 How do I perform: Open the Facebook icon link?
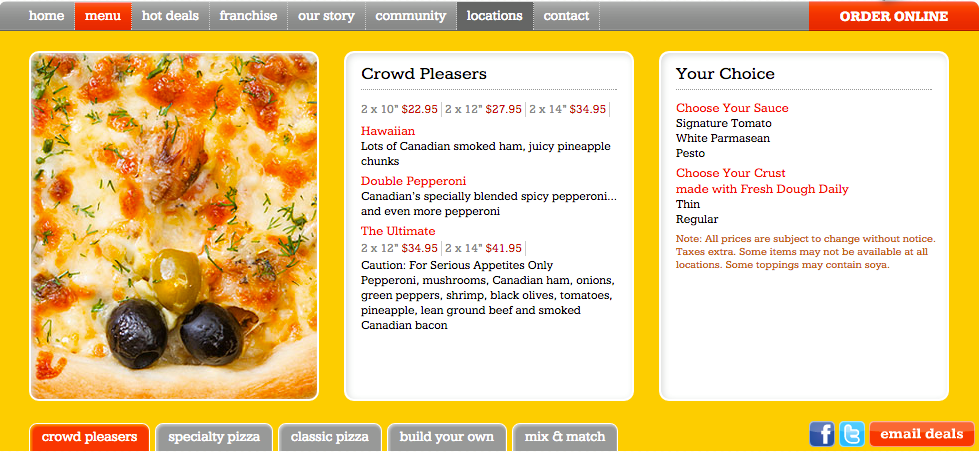point(822,434)
